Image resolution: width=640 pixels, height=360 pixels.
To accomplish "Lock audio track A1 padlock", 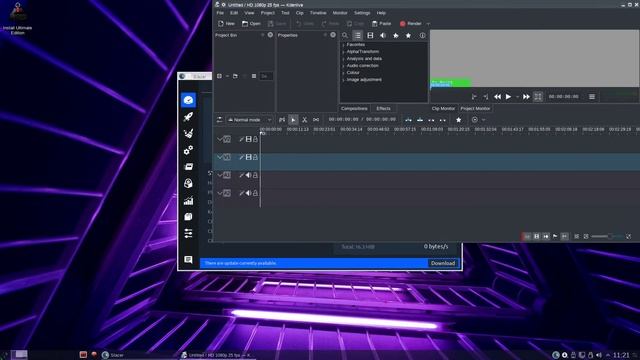I will 255,175.
